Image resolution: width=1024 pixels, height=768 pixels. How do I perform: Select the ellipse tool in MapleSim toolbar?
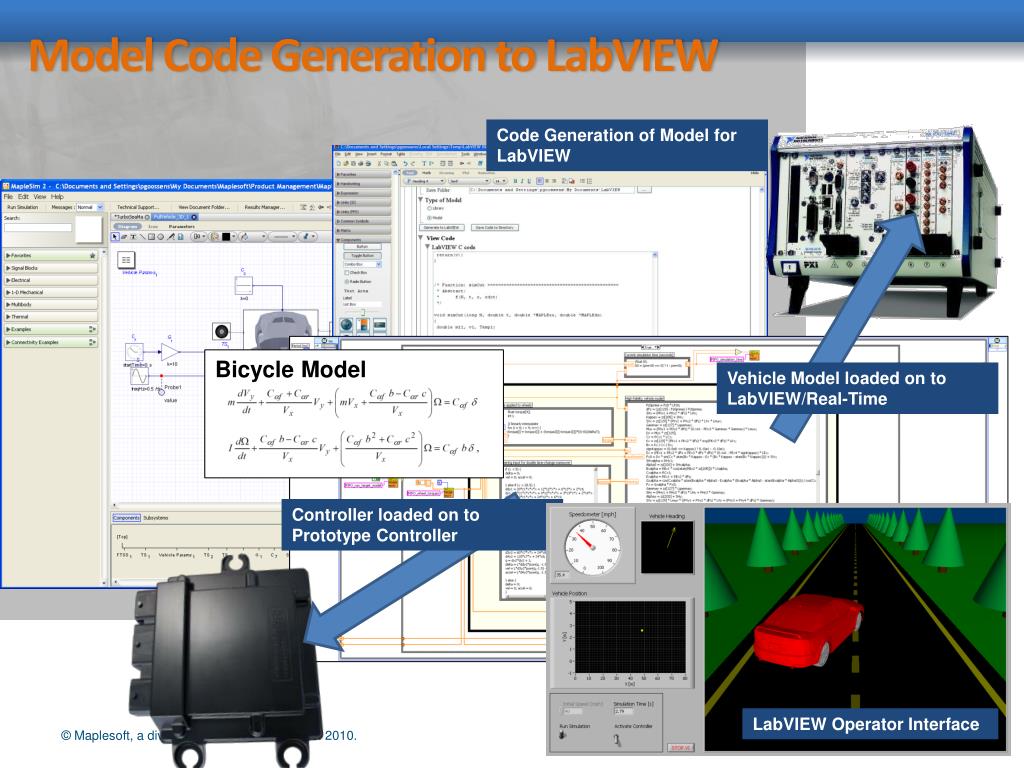click(161, 236)
